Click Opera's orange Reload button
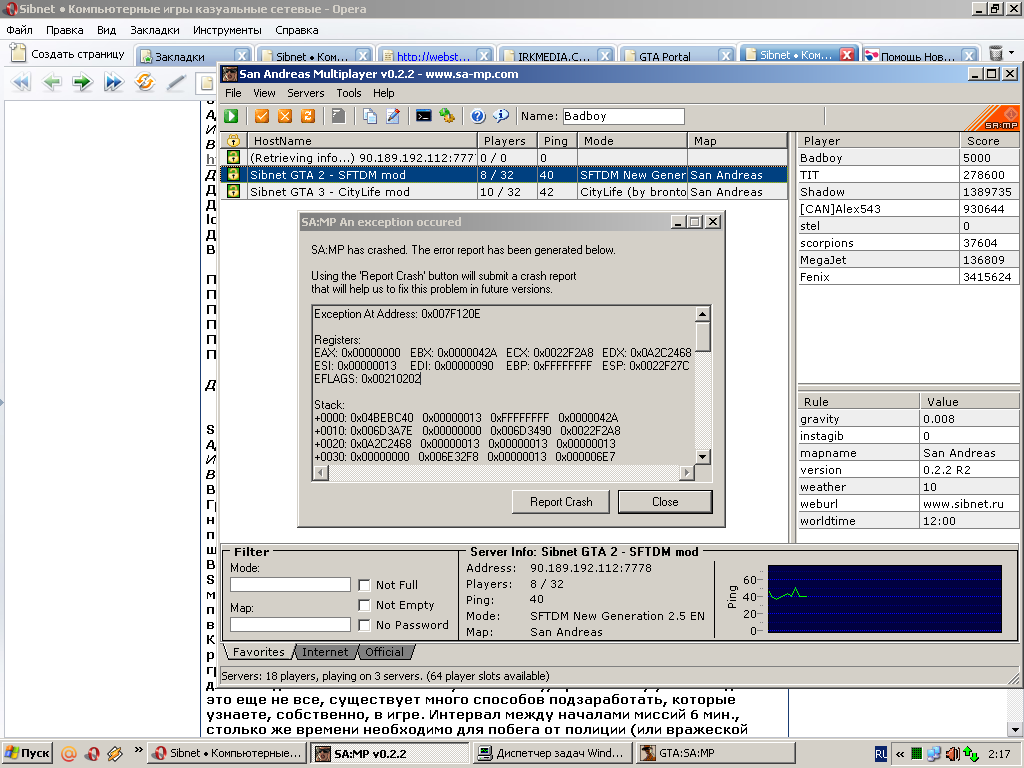This screenshot has height=768, width=1024. tap(144, 82)
